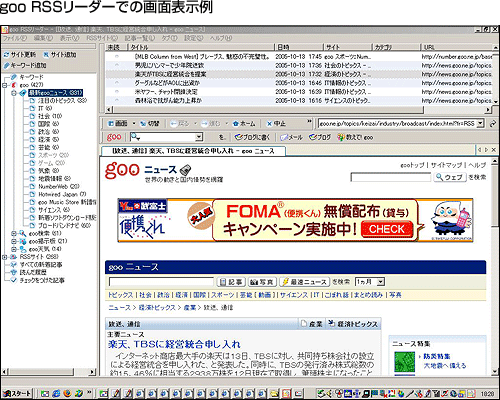
Task: Select the IT feed in the tree
Action: (x=45, y=108)
